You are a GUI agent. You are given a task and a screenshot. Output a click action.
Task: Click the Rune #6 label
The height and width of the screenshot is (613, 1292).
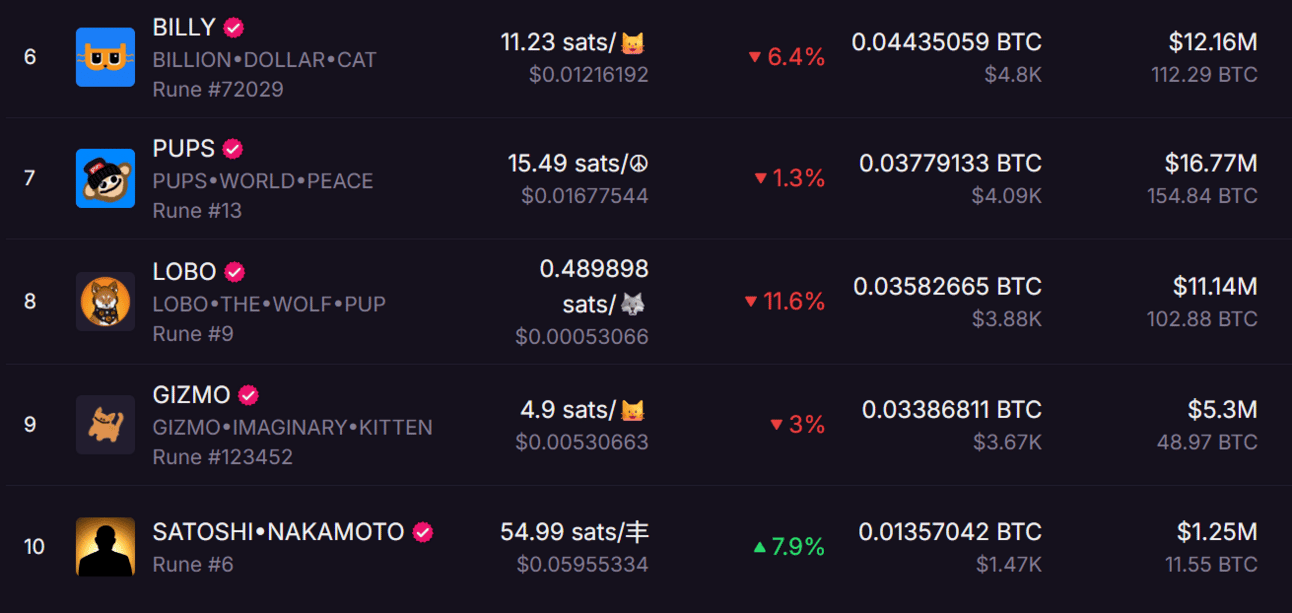pos(193,564)
